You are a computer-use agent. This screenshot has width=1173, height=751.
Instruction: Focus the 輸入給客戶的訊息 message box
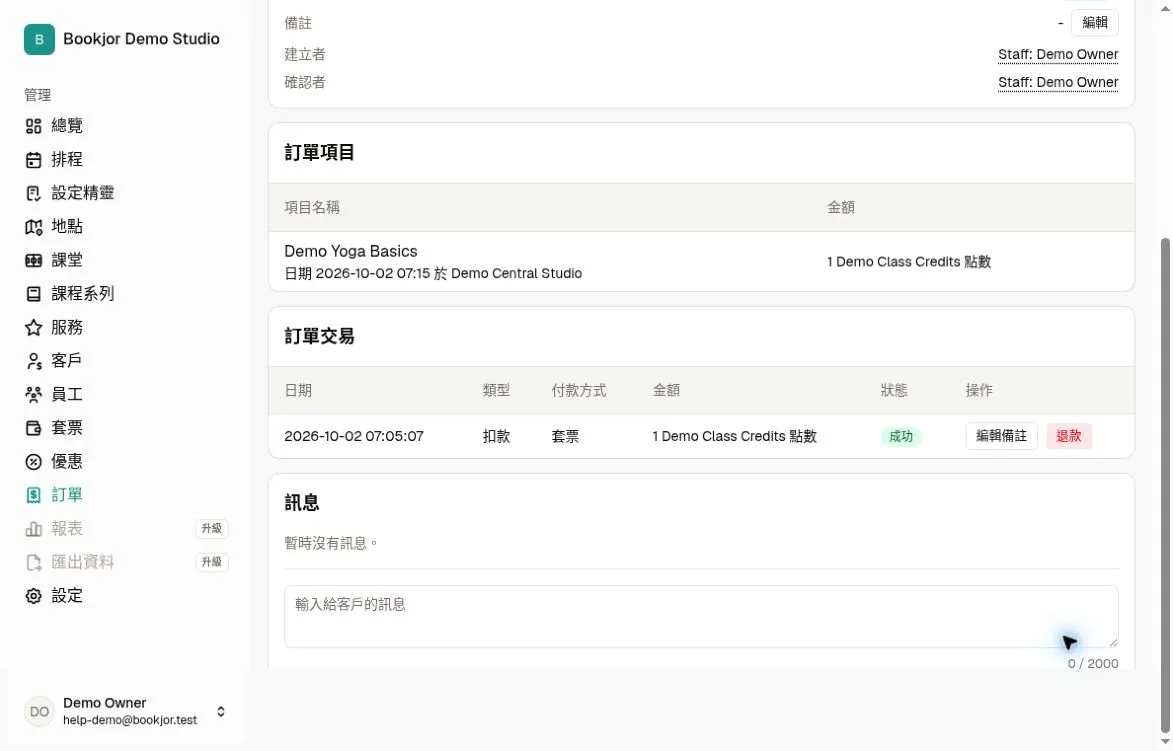tap(701, 616)
